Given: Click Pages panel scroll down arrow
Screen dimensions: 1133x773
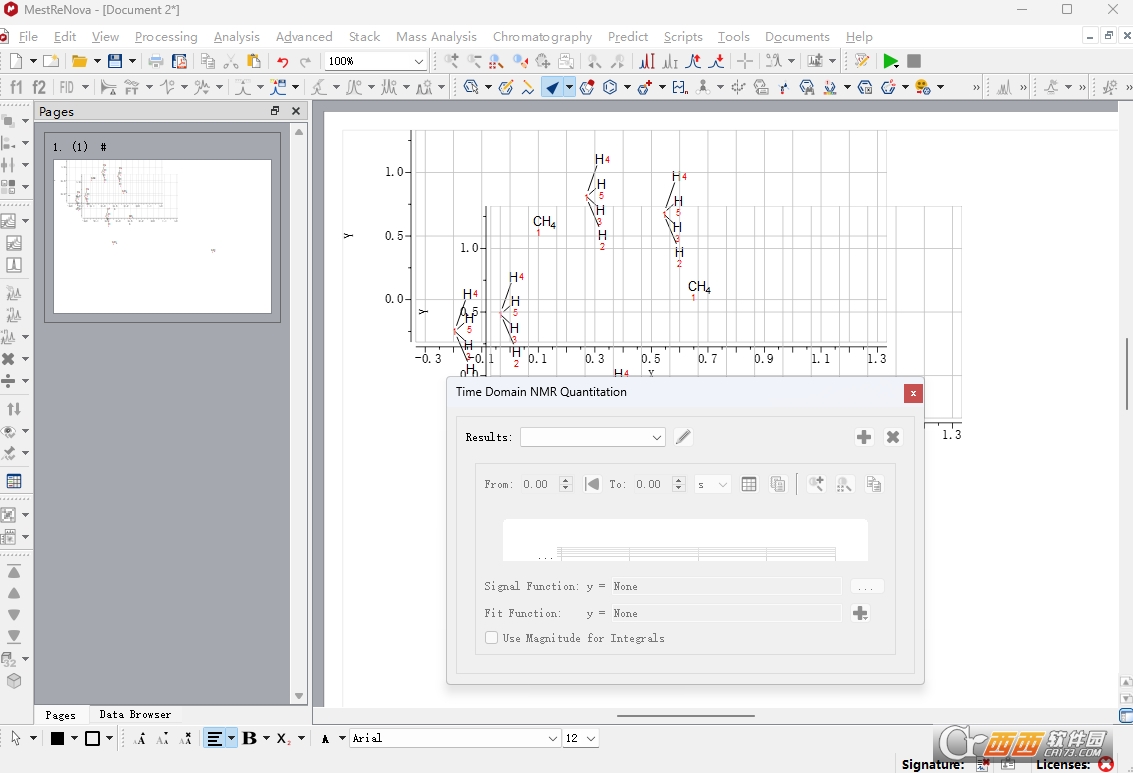Looking at the screenshot, I should pos(298,696).
